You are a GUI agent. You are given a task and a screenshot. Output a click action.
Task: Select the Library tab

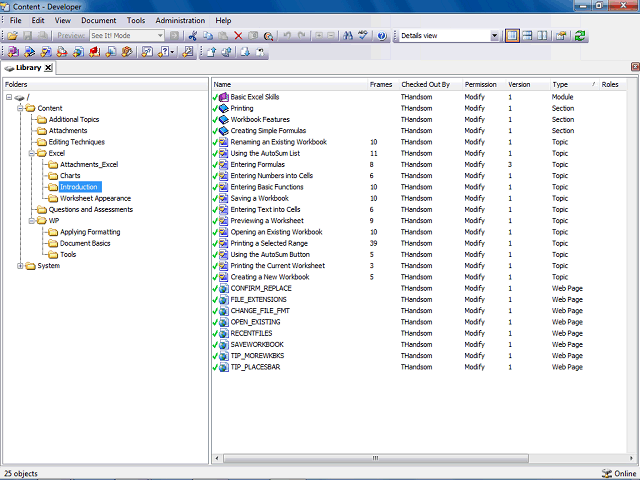[28, 68]
